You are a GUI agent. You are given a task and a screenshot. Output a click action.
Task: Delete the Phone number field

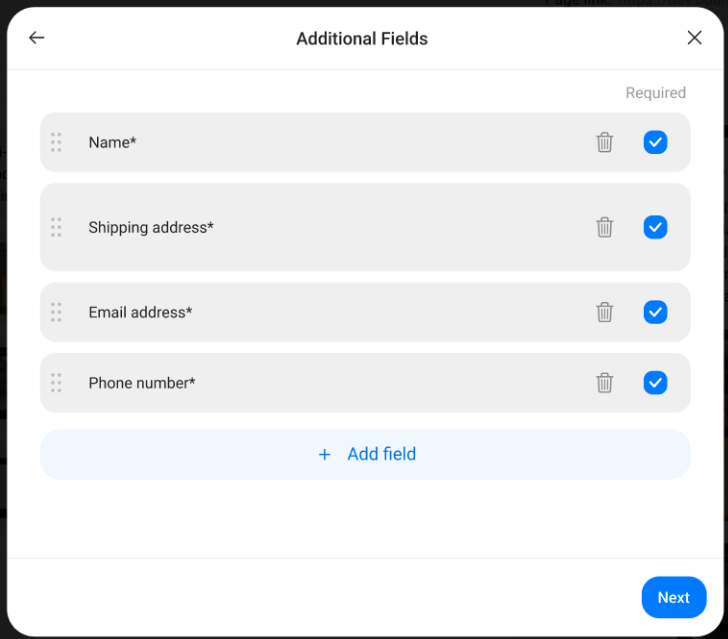[x=604, y=383]
